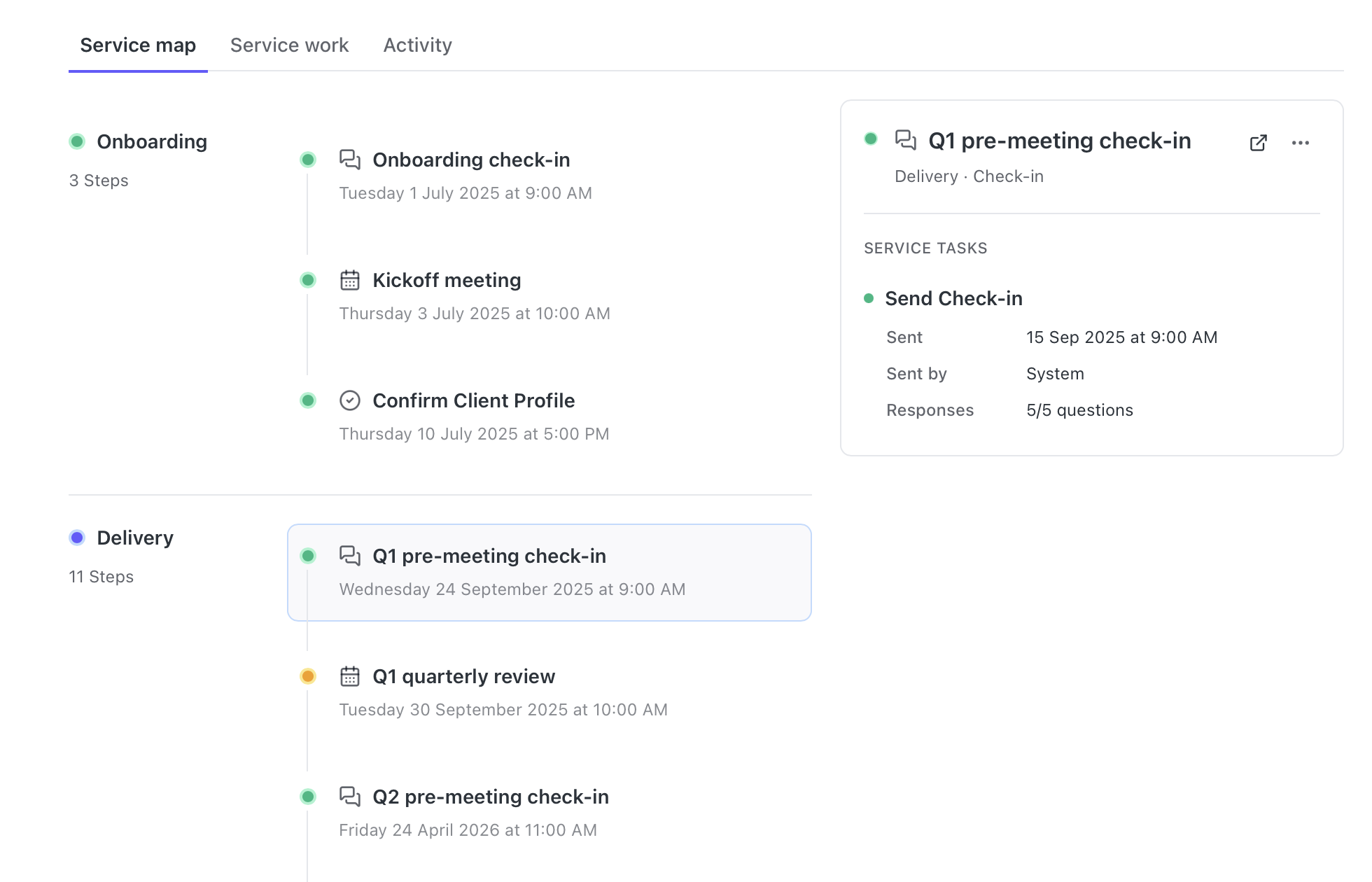This screenshot has height=882, width=1372.
Task: Click 'Tuesday 1 July 2025 at 9:00 AM'
Action: [465, 193]
